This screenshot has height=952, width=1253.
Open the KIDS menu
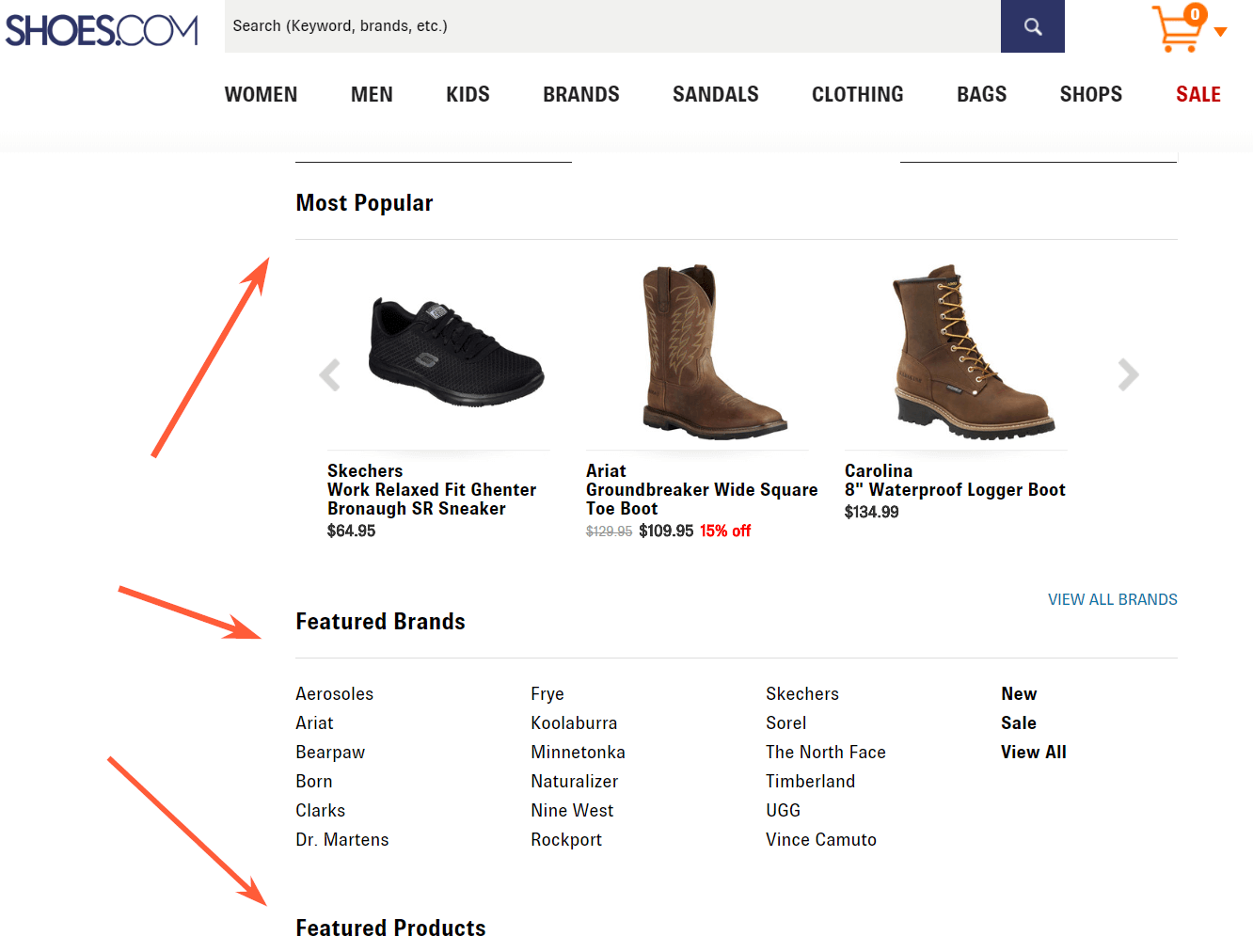468,94
